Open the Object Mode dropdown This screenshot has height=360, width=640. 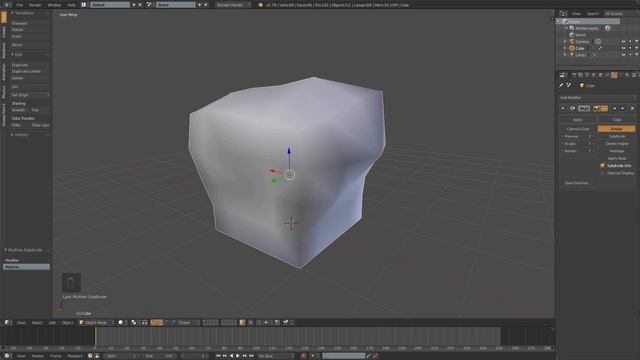96,322
